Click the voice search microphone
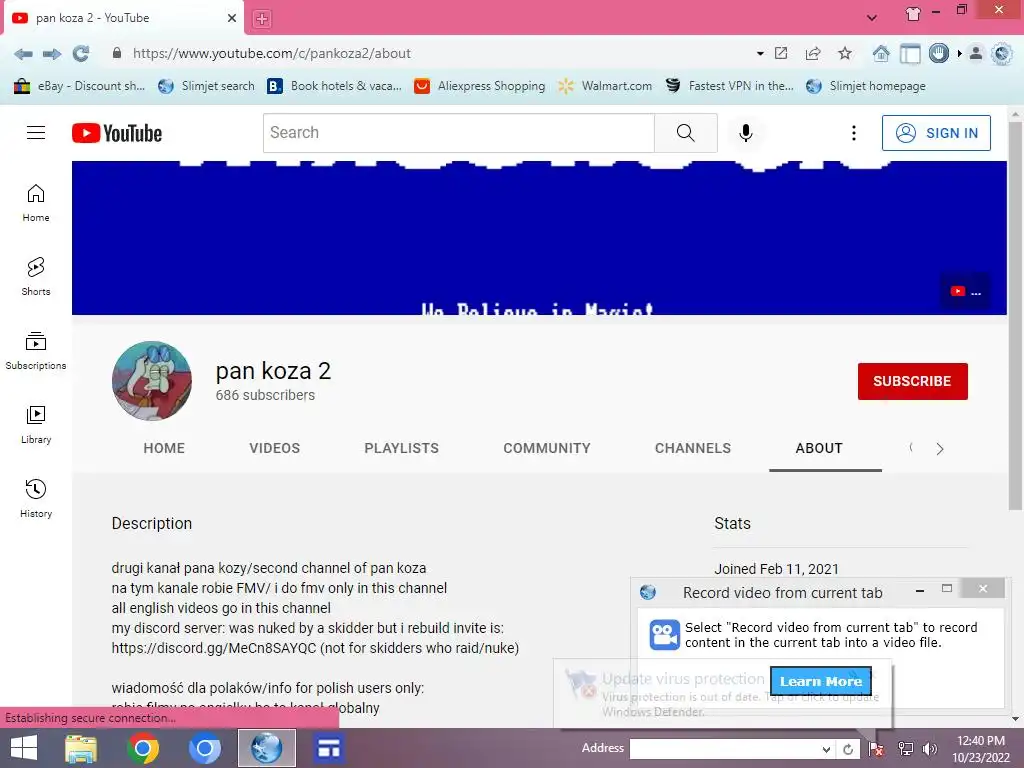This screenshot has height=768, width=1024. click(x=746, y=133)
